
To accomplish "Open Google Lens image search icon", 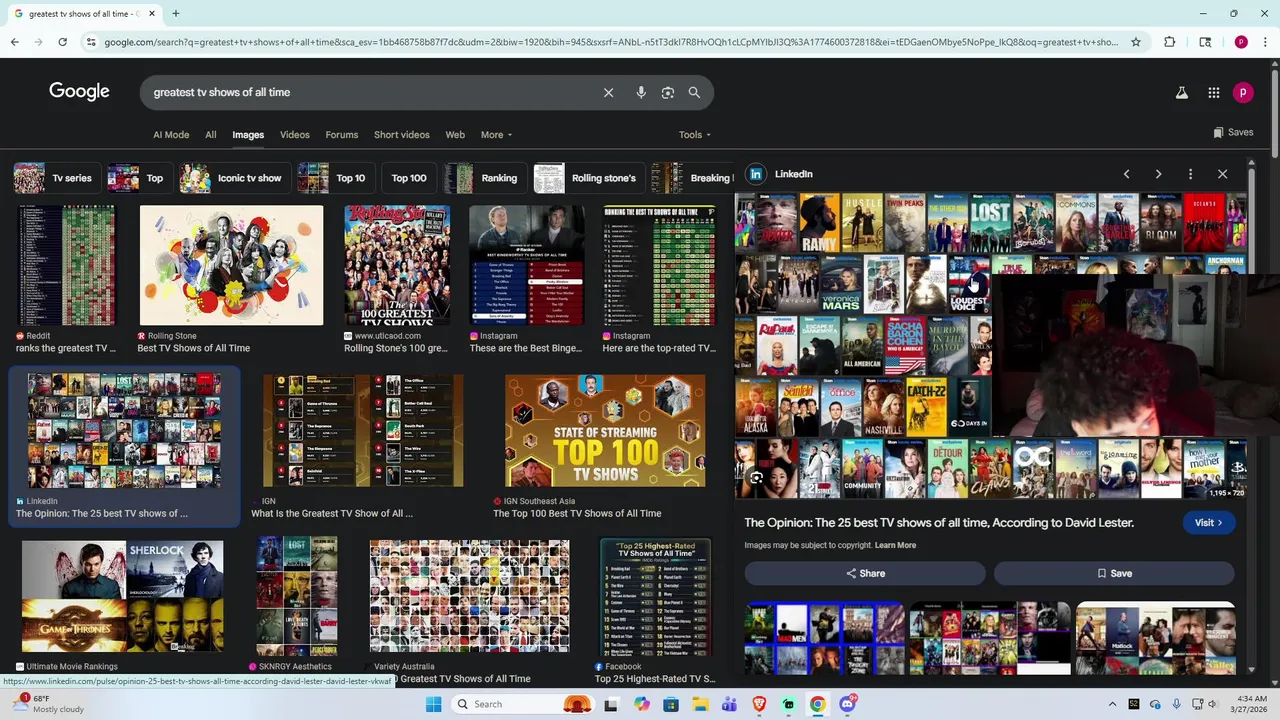I will click(668, 92).
